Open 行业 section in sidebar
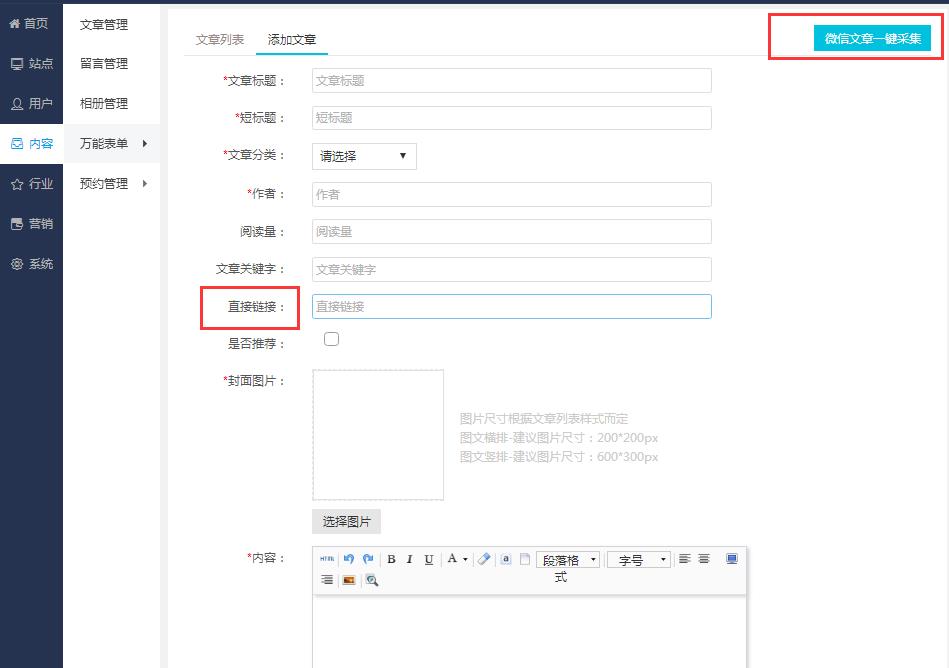Image resolution: width=949 pixels, height=668 pixels. tap(31, 184)
